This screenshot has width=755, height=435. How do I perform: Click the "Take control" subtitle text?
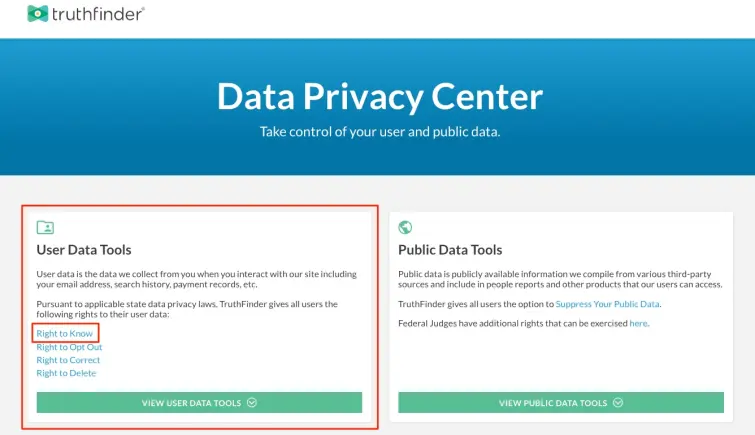[x=379, y=132]
